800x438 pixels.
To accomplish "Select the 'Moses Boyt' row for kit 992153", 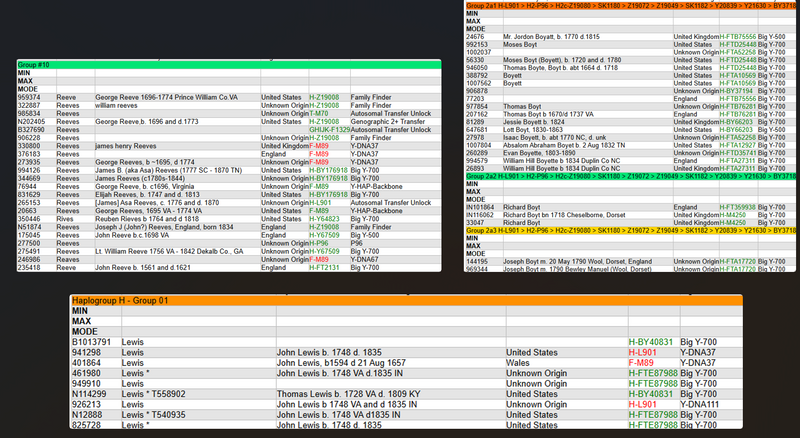I will tap(520, 44).
